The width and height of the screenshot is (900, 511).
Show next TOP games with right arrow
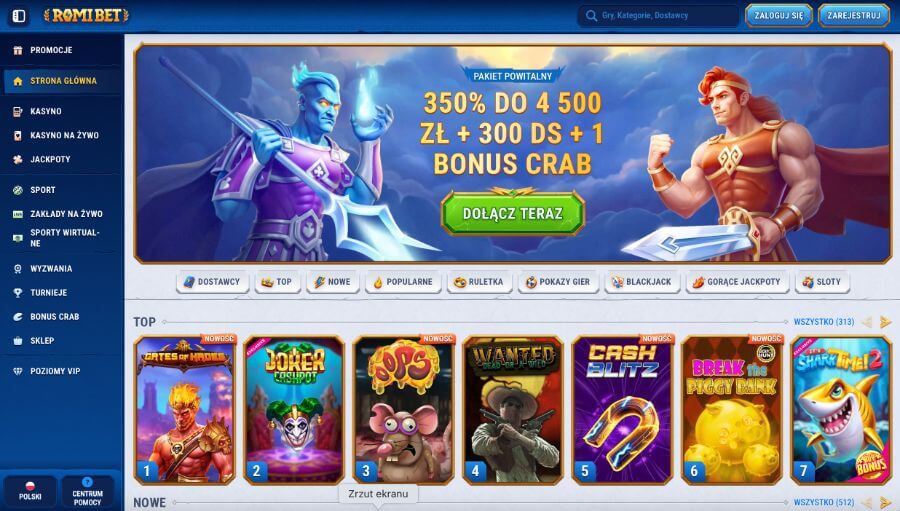point(886,322)
